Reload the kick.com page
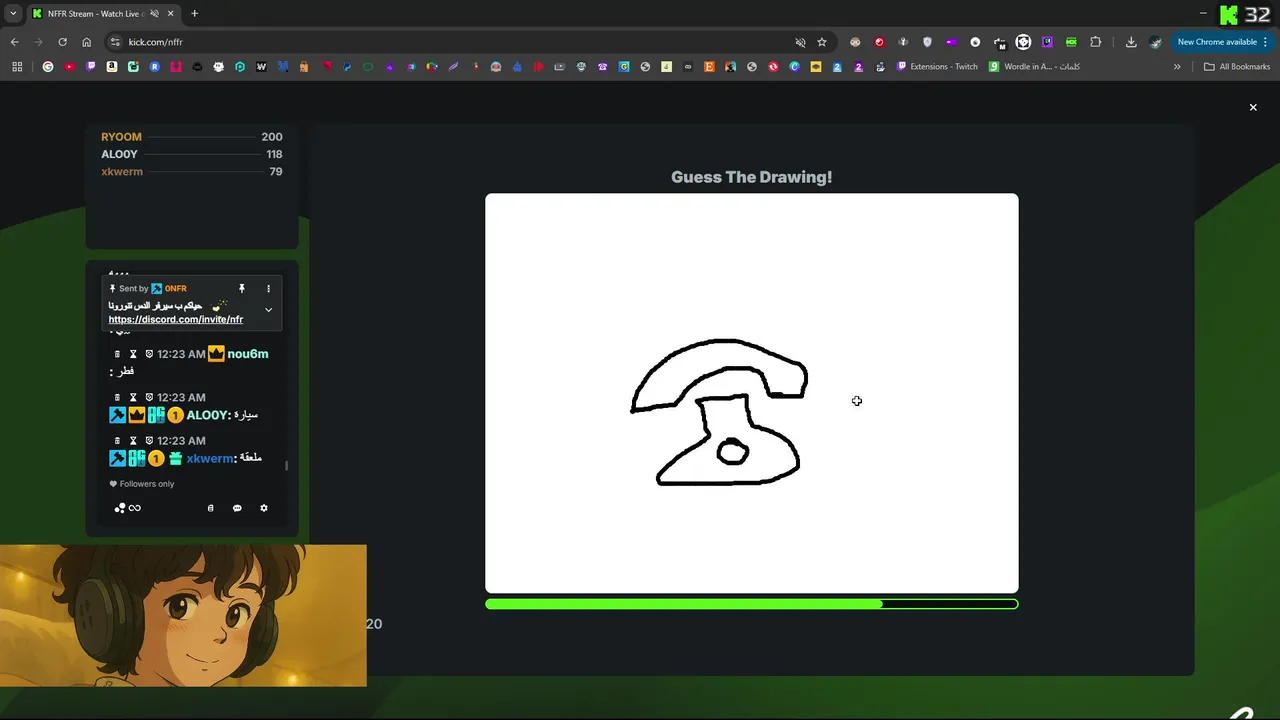 (x=62, y=42)
